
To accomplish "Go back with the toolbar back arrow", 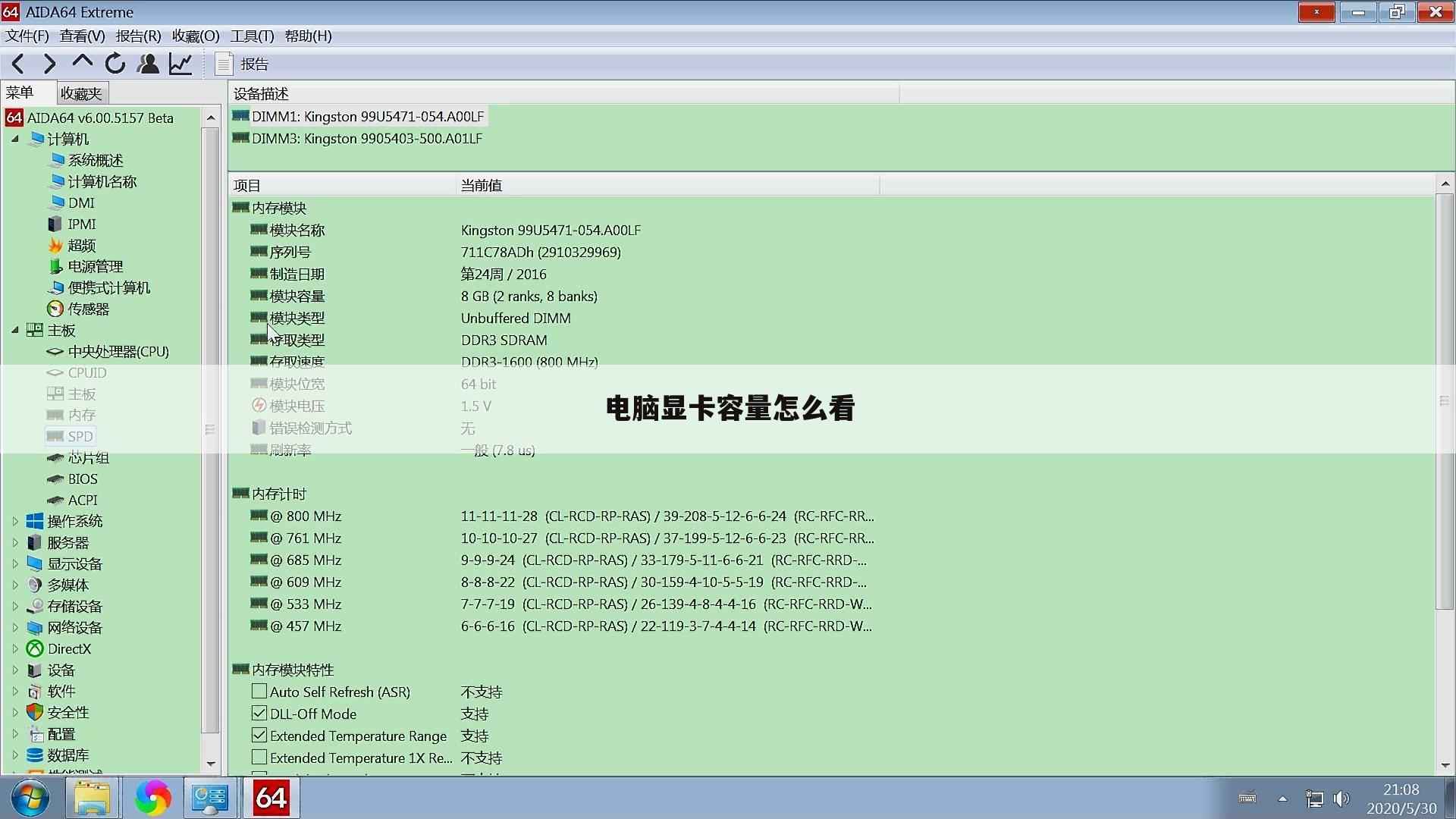I will pos(18,64).
